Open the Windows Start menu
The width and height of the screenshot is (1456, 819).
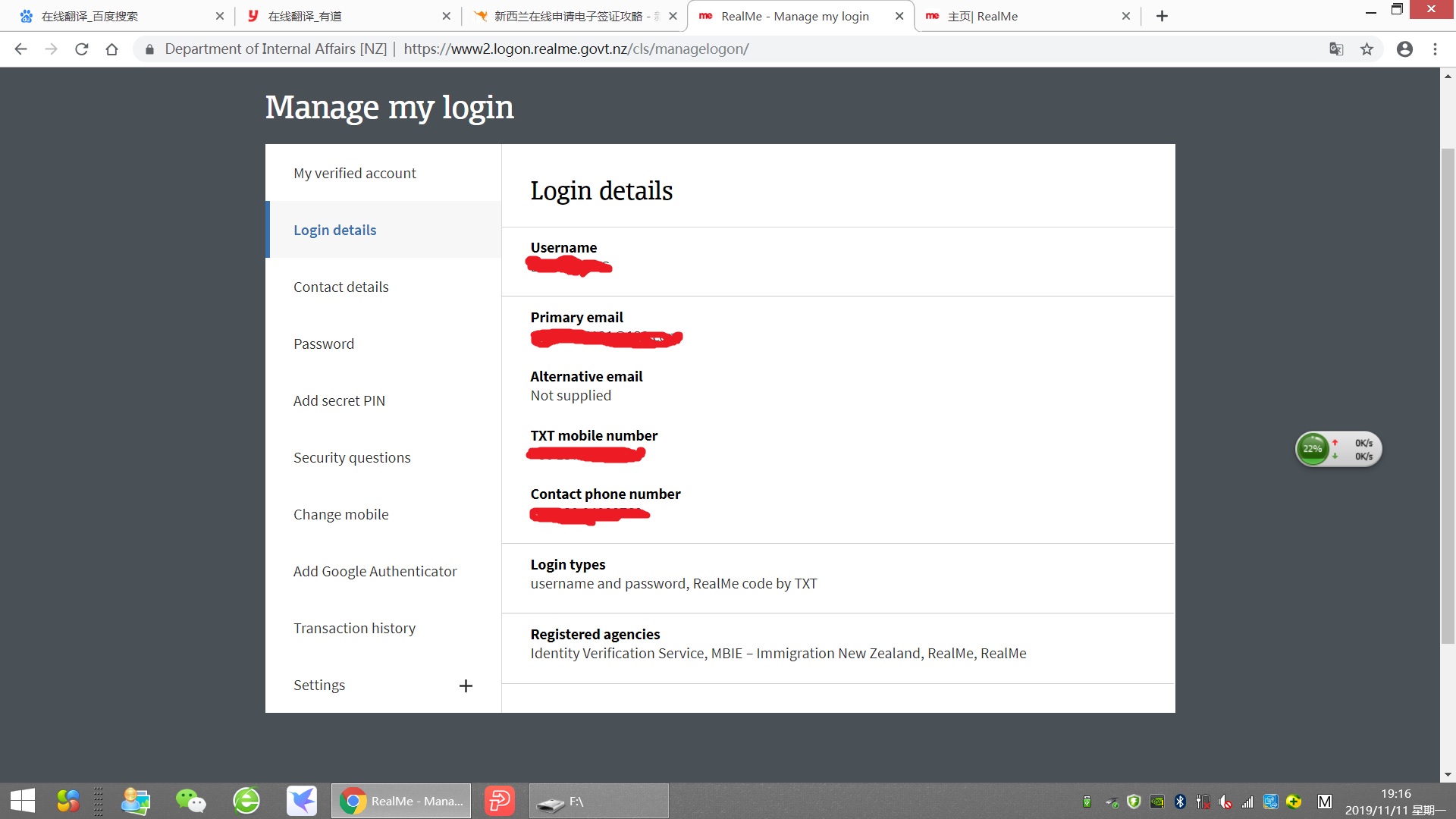click(23, 801)
